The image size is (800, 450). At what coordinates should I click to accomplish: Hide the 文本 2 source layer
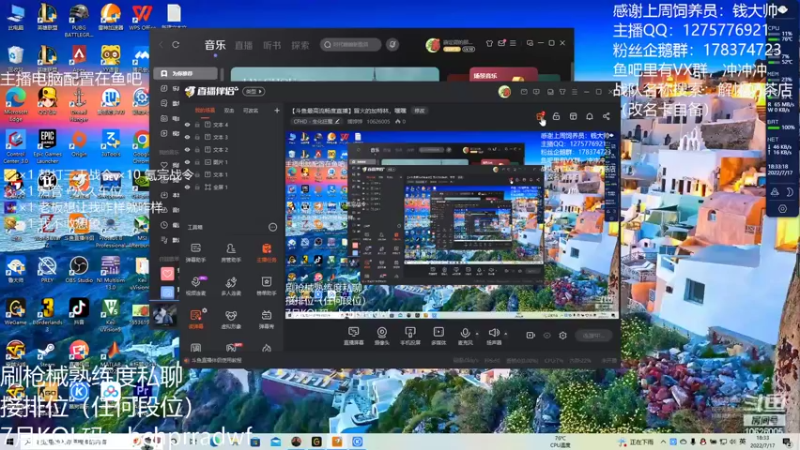click(187, 149)
